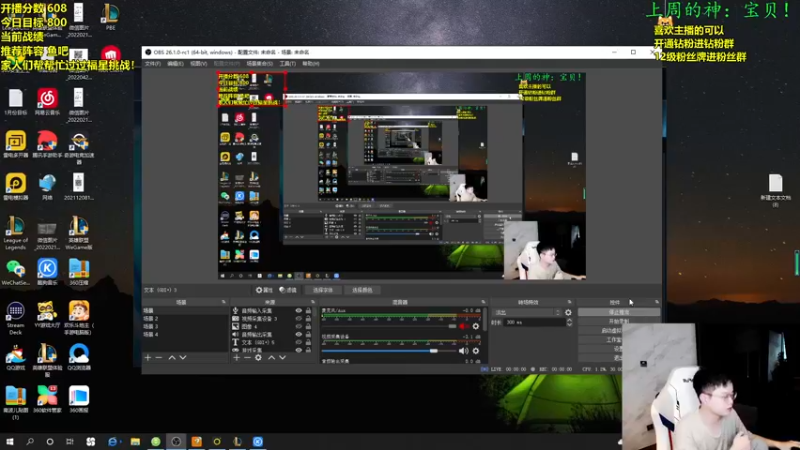This screenshot has height=450, width=800.
Task: Open Windows Start menu
Action: coord(10,441)
